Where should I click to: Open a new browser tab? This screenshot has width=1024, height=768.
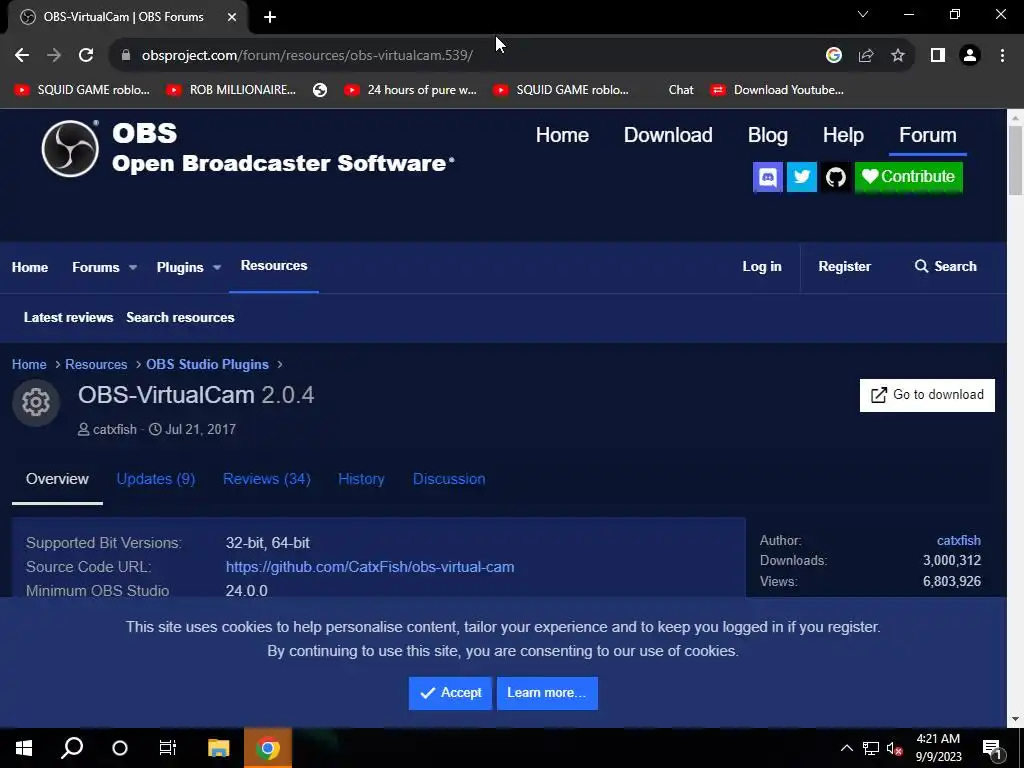pyautogui.click(x=270, y=17)
